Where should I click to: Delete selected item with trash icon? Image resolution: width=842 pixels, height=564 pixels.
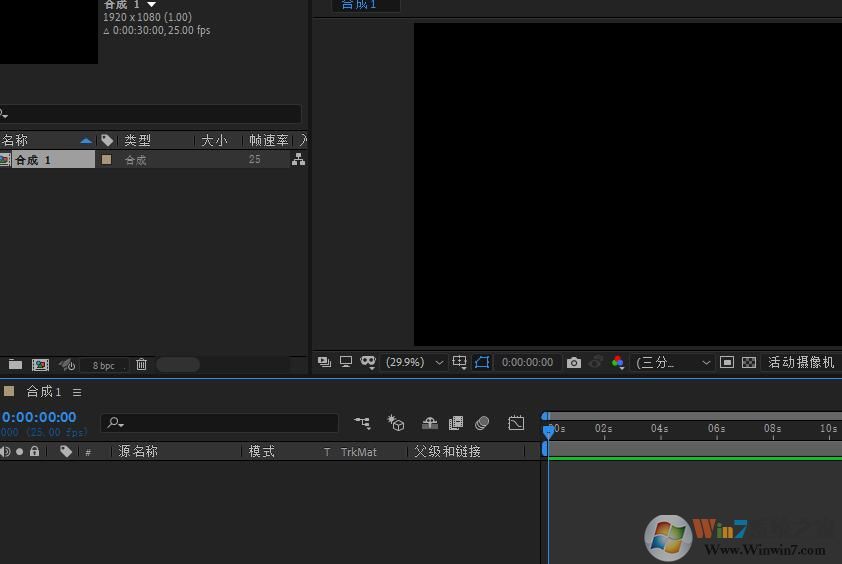[142, 365]
